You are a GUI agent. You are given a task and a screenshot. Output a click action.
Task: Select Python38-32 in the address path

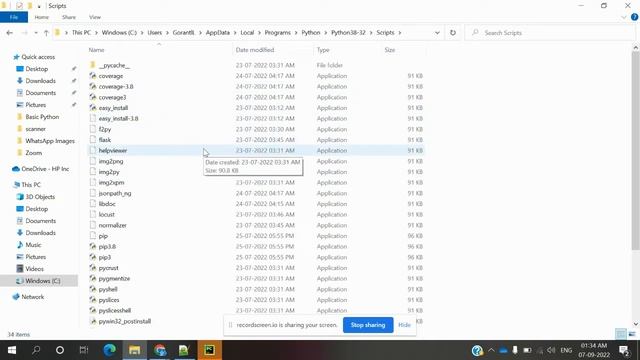coord(348,33)
